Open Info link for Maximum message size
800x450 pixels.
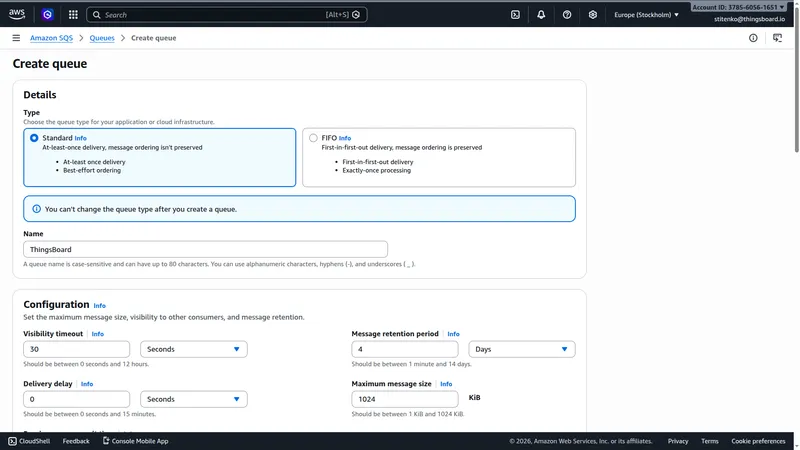tap(446, 384)
